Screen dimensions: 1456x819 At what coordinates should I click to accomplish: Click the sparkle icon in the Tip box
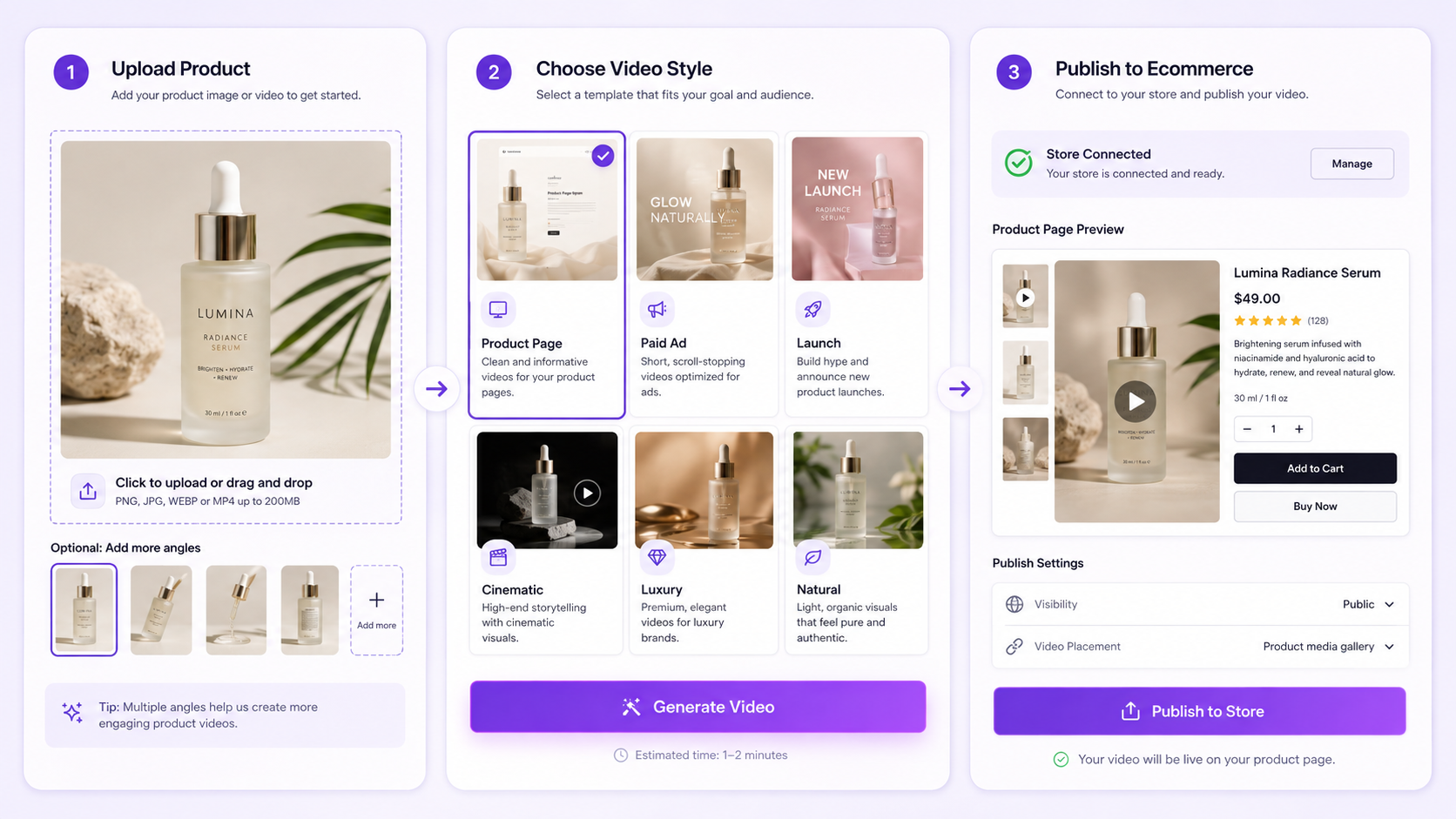point(73,713)
